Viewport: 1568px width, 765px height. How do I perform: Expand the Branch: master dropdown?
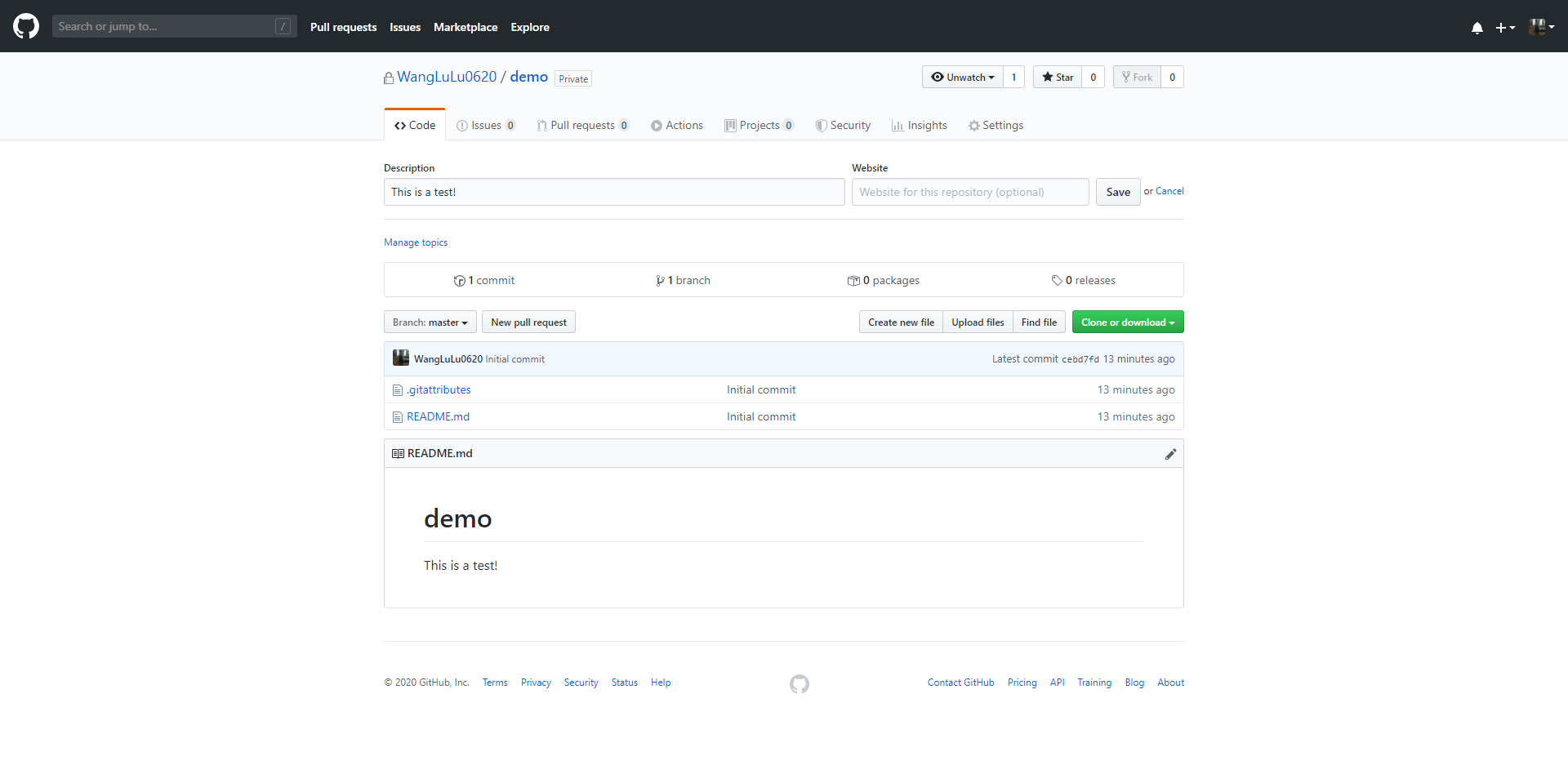(430, 322)
